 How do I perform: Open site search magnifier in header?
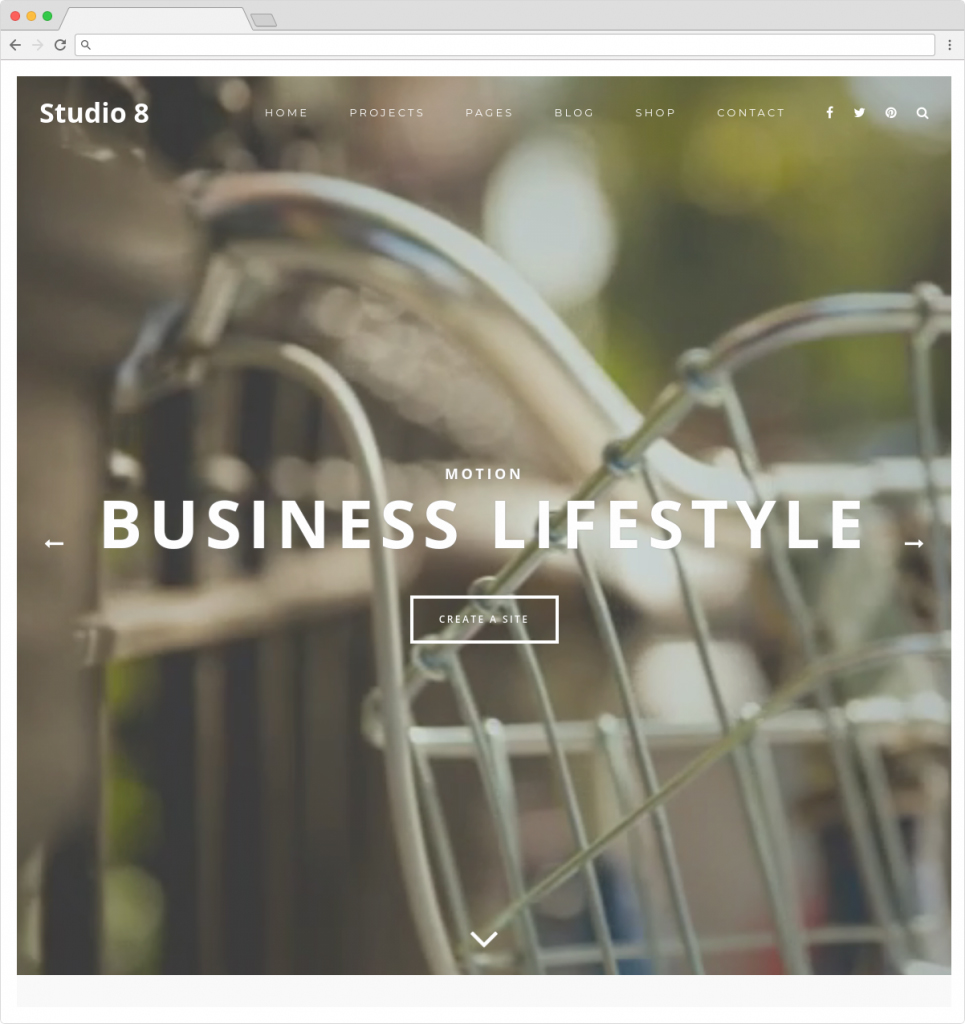(x=922, y=113)
